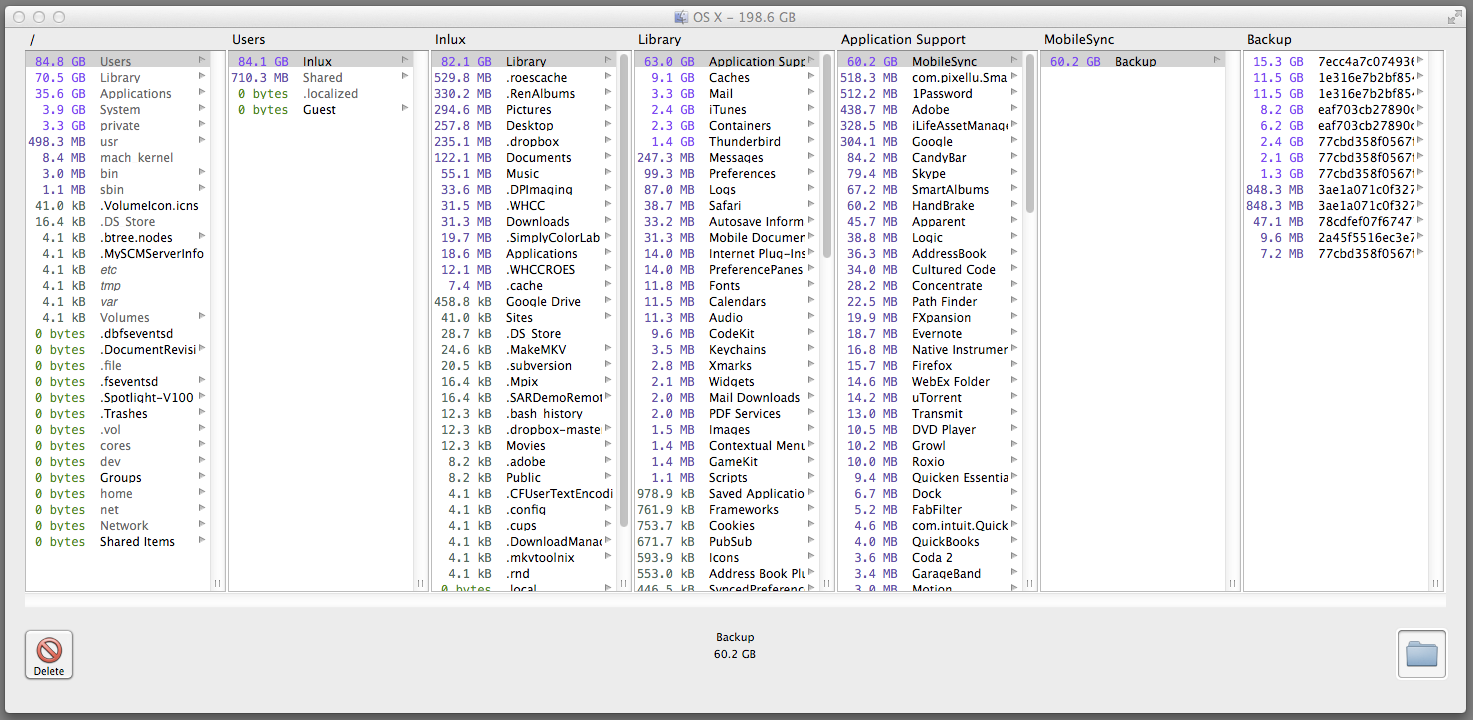Image resolution: width=1473 pixels, height=720 pixels.
Task: Select Firefox row in Application Support
Action: click(930, 365)
